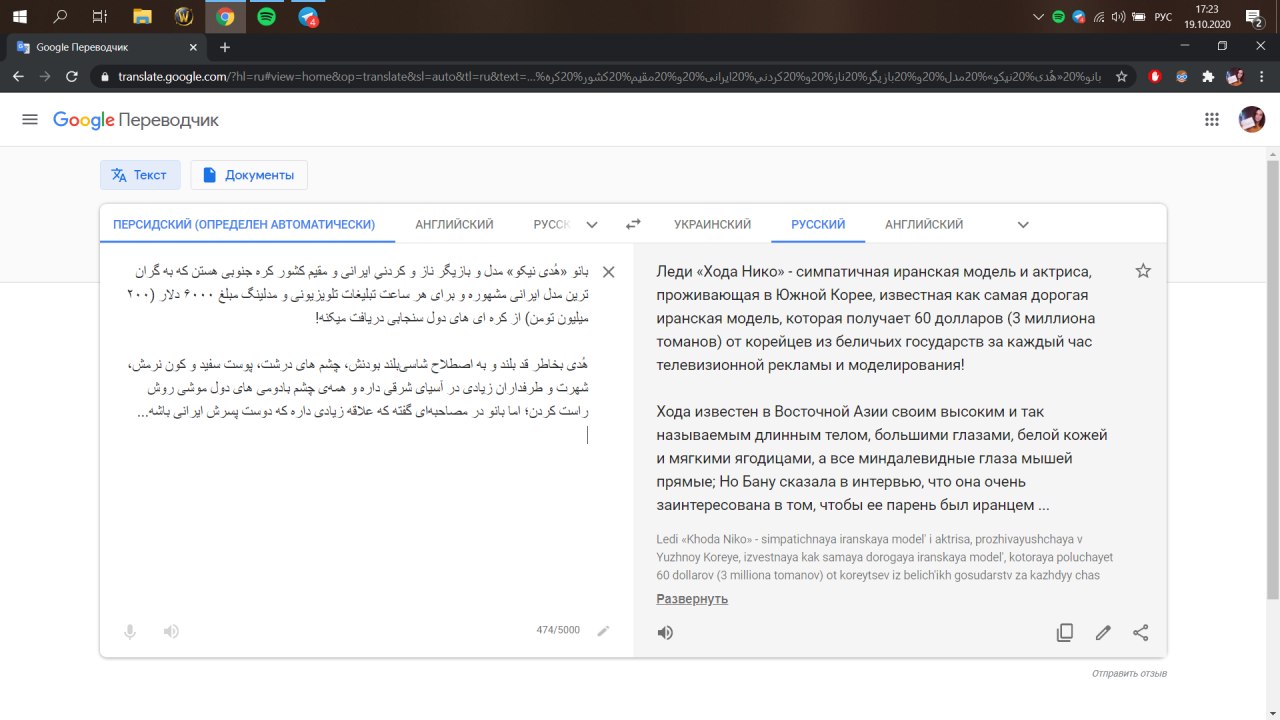Click the Google Переводчик logo
The image size is (1280, 720).
coord(136,120)
